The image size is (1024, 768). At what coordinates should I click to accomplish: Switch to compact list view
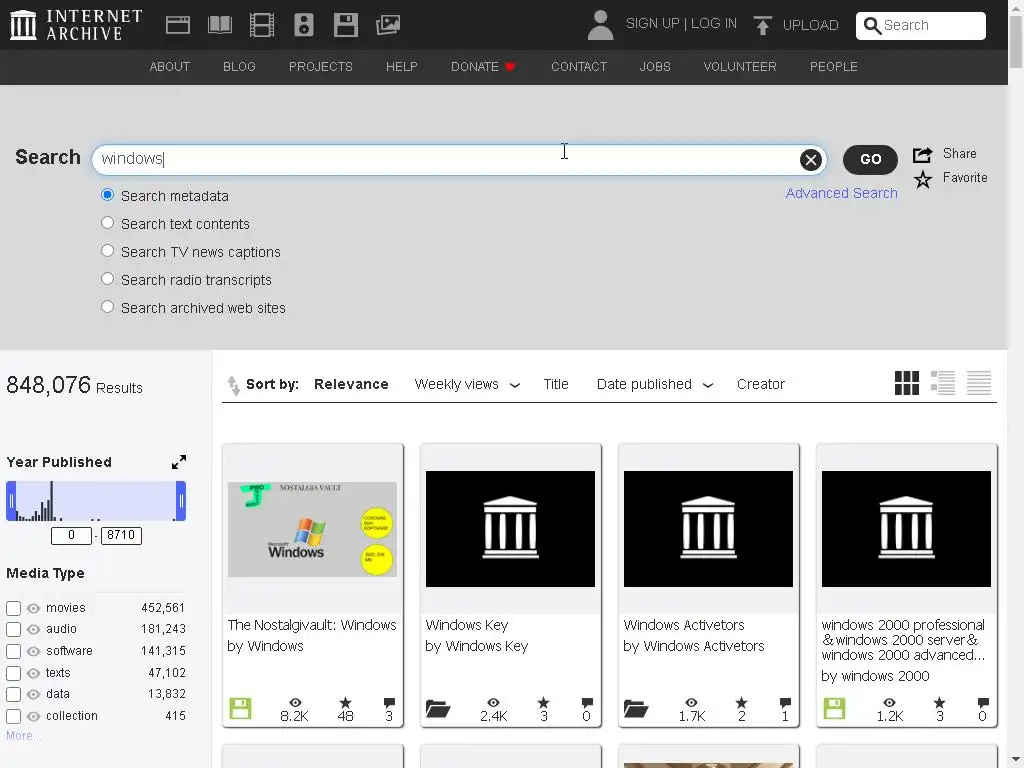point(978,383)
